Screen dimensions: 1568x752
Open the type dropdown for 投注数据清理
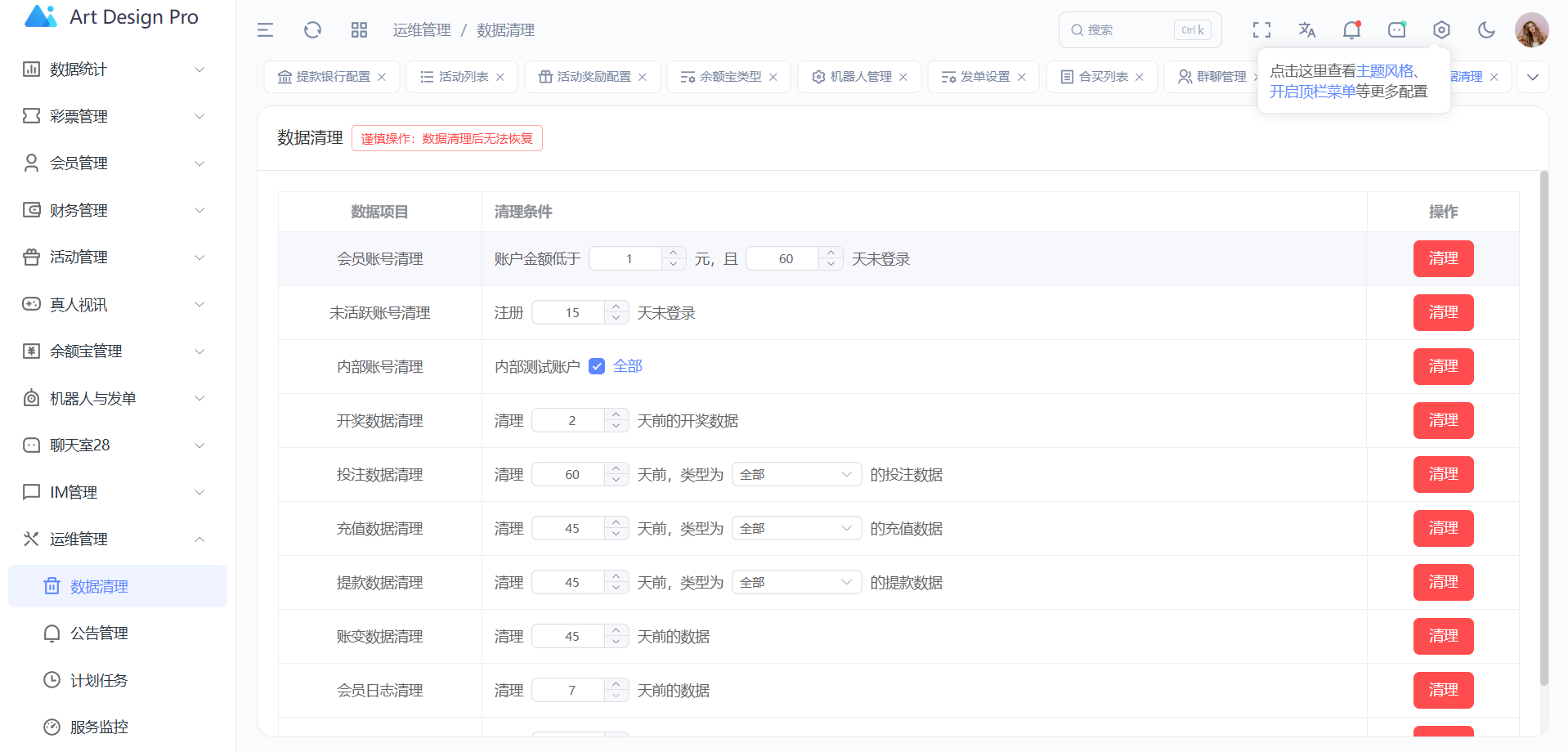tap(795, 475)
